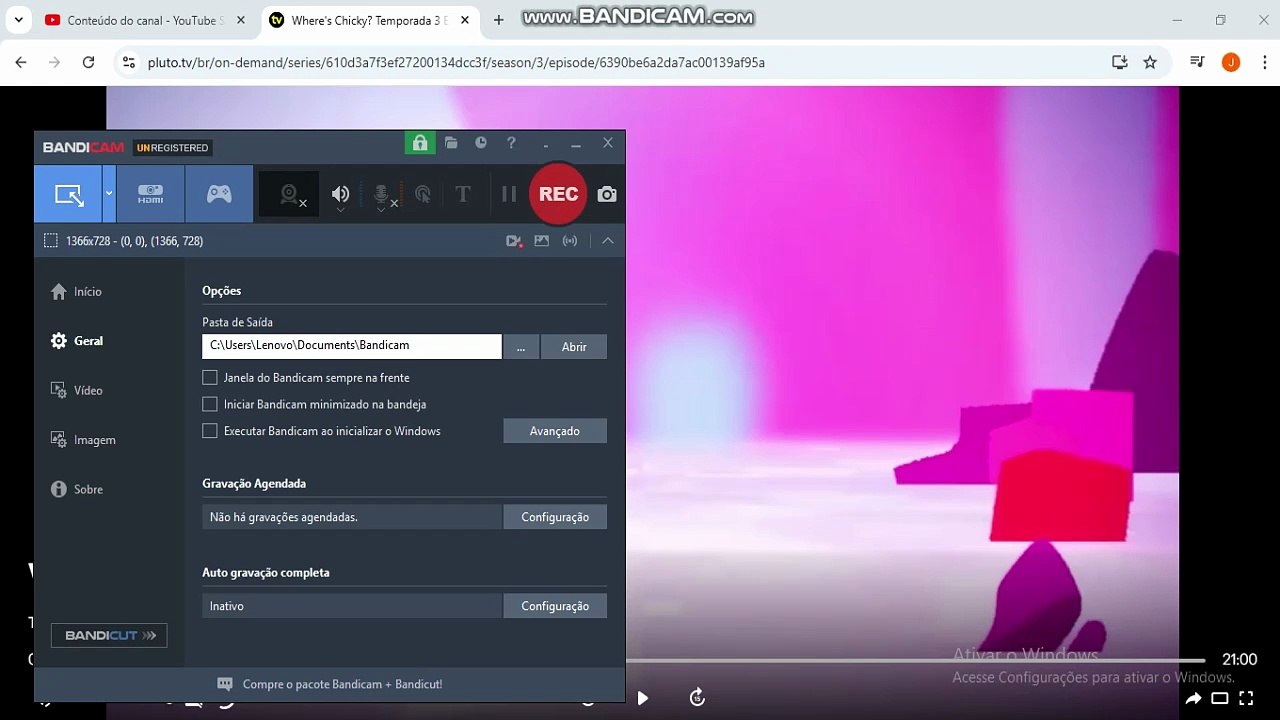Click the Bandicut button in sidebar

click(109, 635)
